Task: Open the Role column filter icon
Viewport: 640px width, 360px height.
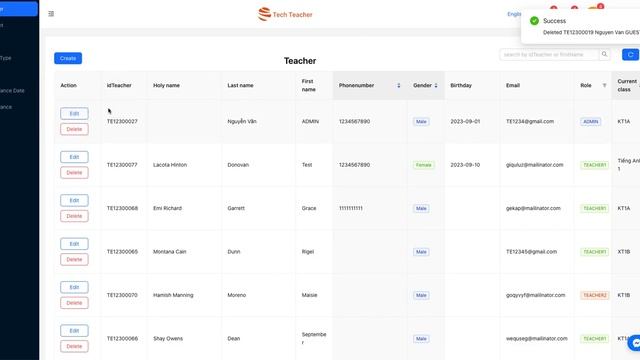Action: coord(604,85)
